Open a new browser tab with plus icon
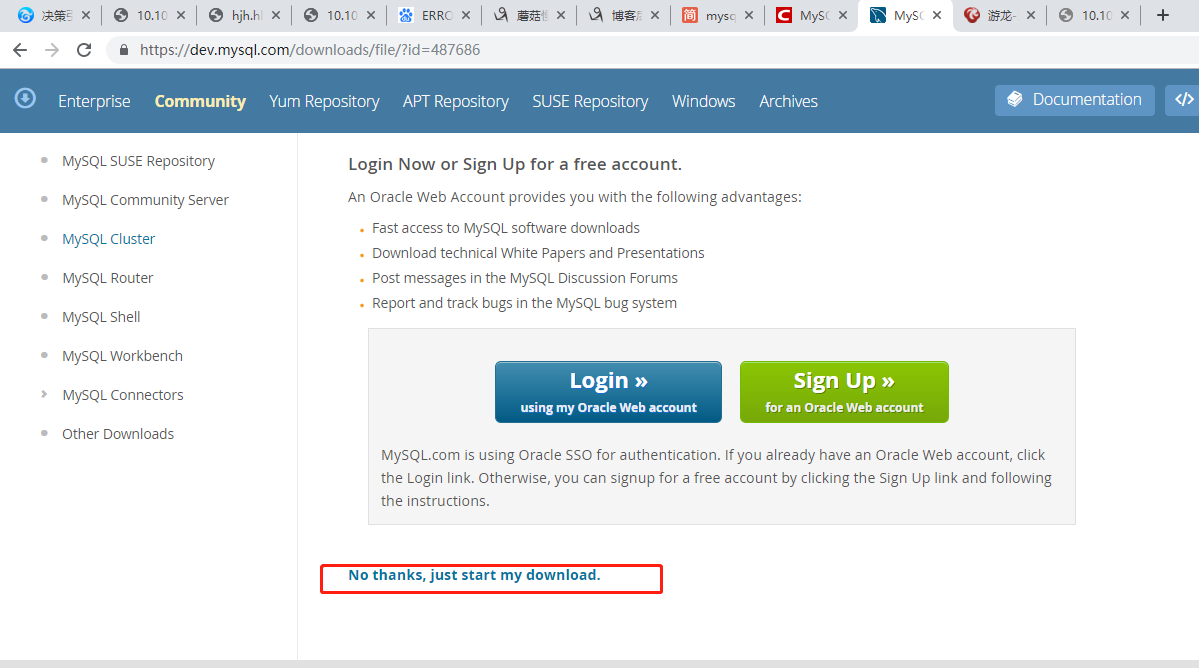 (x=1162, y=15)
